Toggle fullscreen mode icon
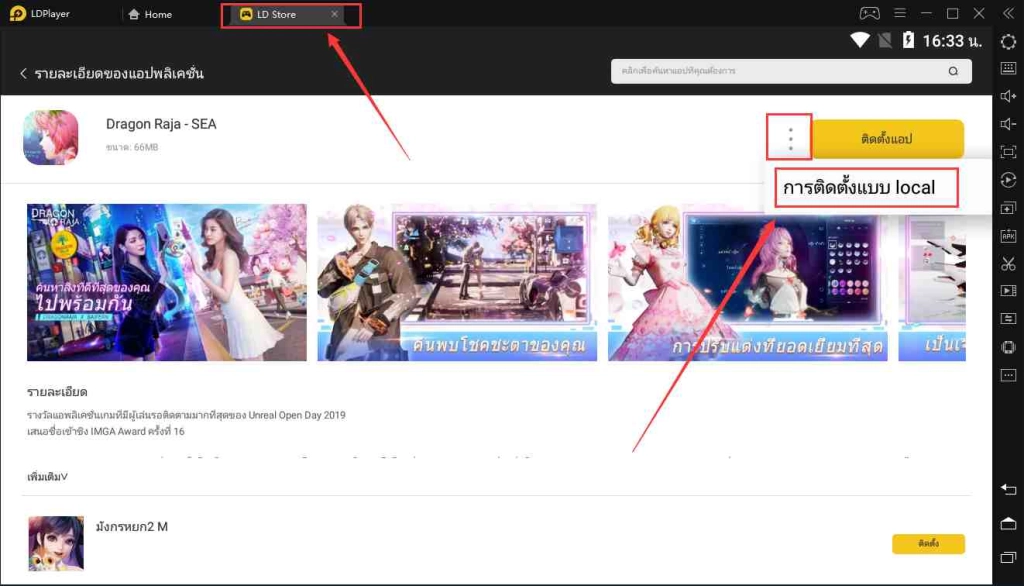The width and height of the screenshot is (1024, 586). click(1008, 152)
